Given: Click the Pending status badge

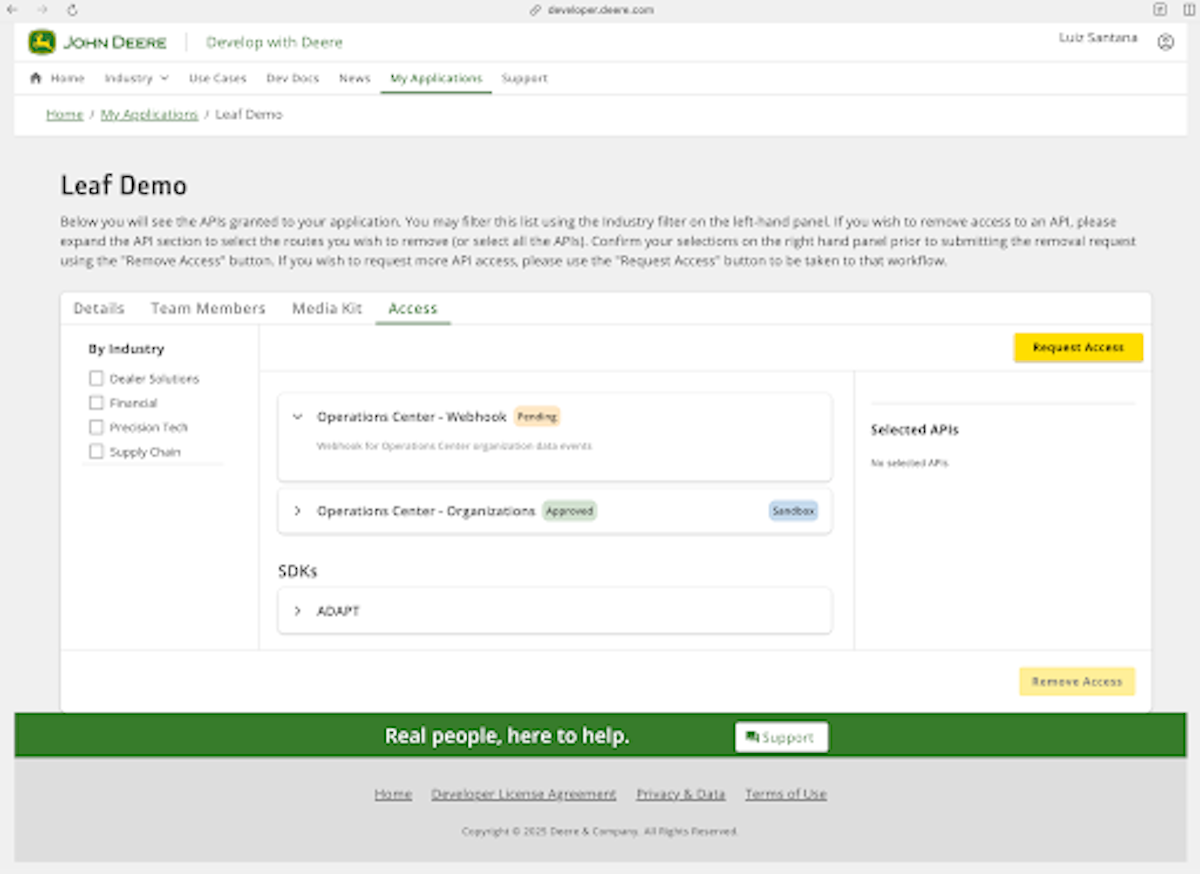Looking at the screenshot, I should pyautogui.click(x=537, y=416).
